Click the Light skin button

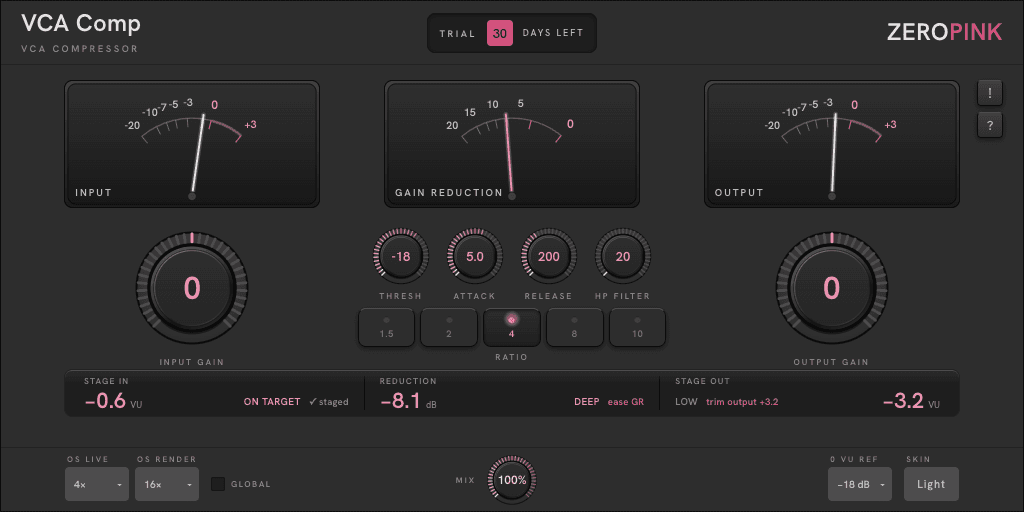[x=931, y=485]
